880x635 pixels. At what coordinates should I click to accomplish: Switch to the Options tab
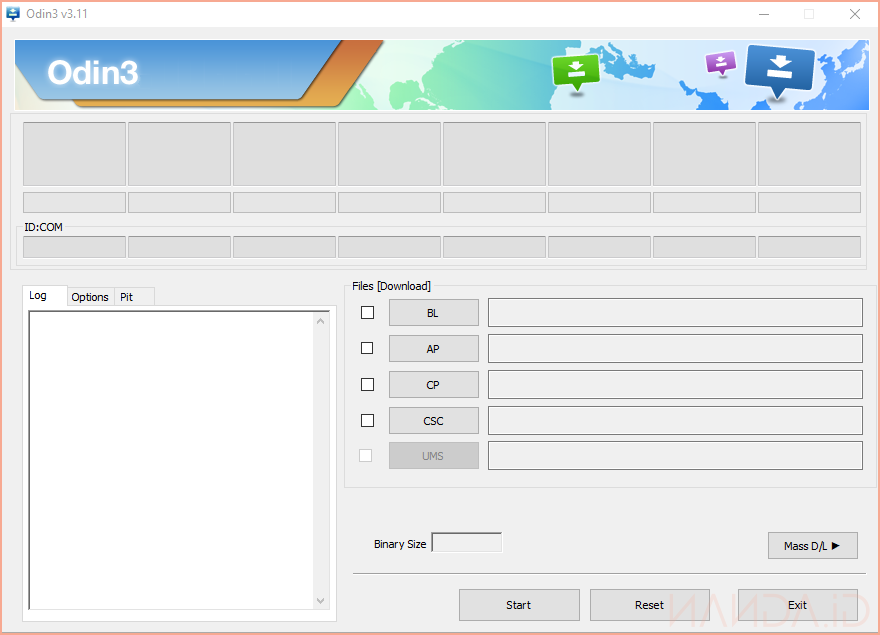pyautogui.click(x=90, y=297)
